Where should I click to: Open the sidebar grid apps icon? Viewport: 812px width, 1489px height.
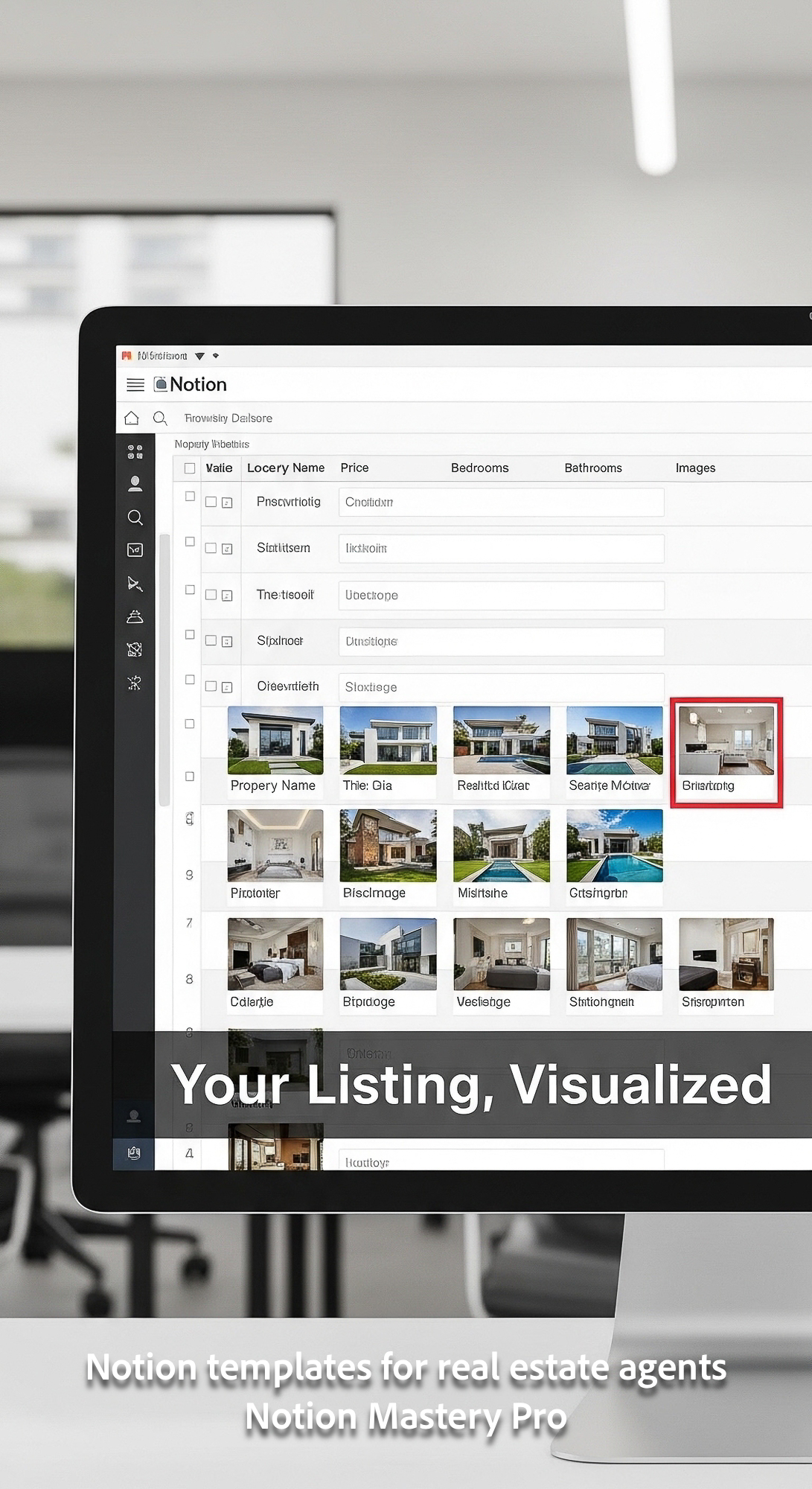(x=135, y=452)
